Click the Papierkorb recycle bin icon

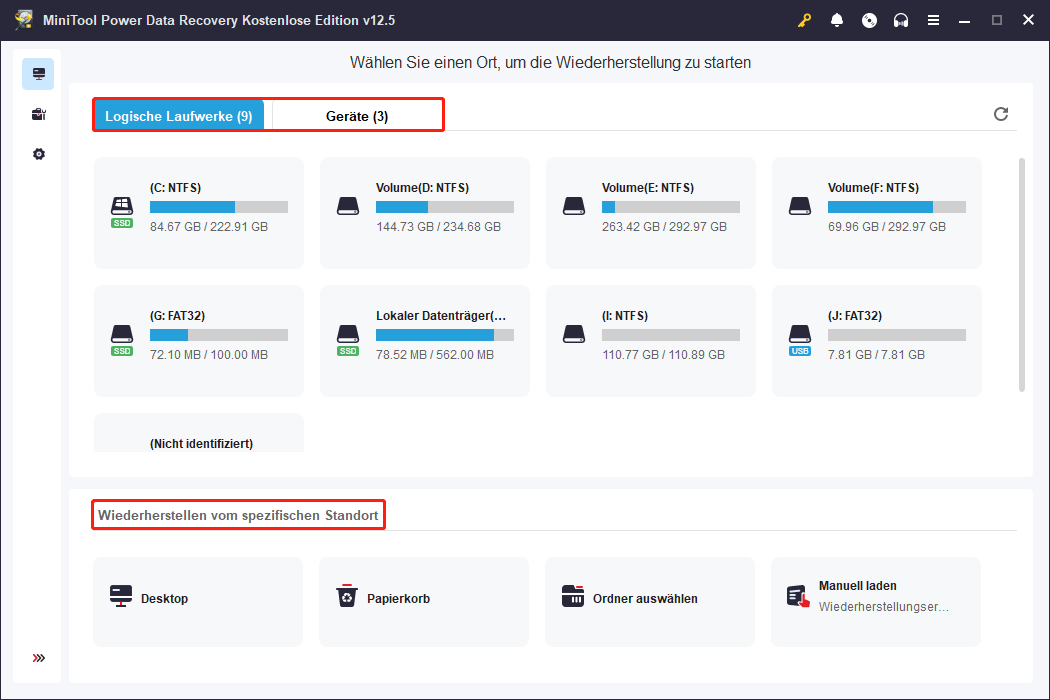pyautogui.click(x=347, y=596)
